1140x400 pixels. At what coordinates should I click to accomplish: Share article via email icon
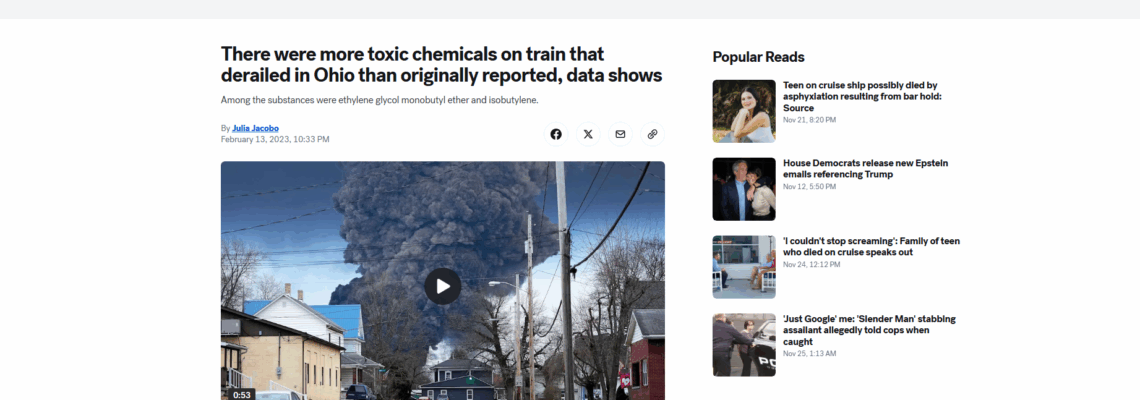(x=620, y=134)
